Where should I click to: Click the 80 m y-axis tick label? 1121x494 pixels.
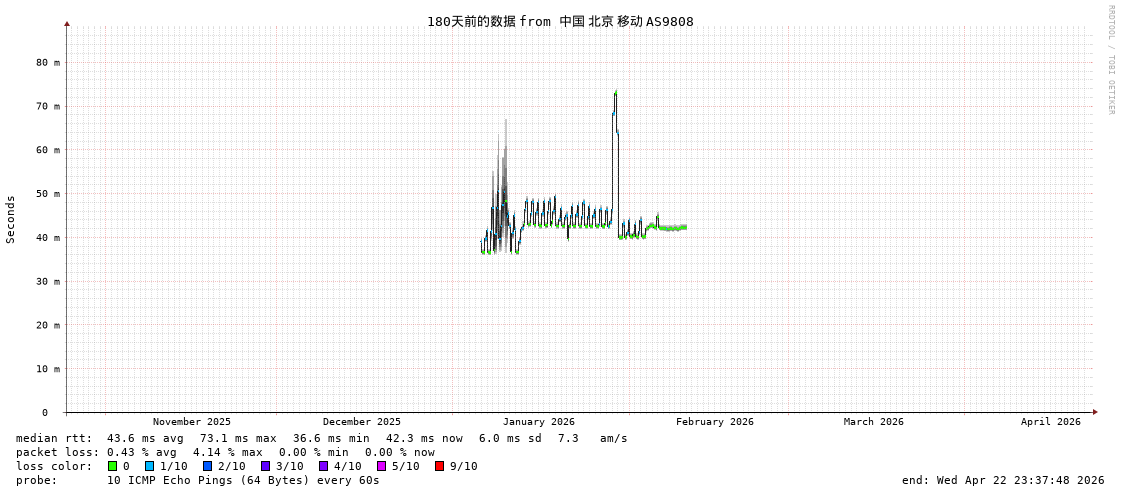pyautogui.click(x=48, y=62)
